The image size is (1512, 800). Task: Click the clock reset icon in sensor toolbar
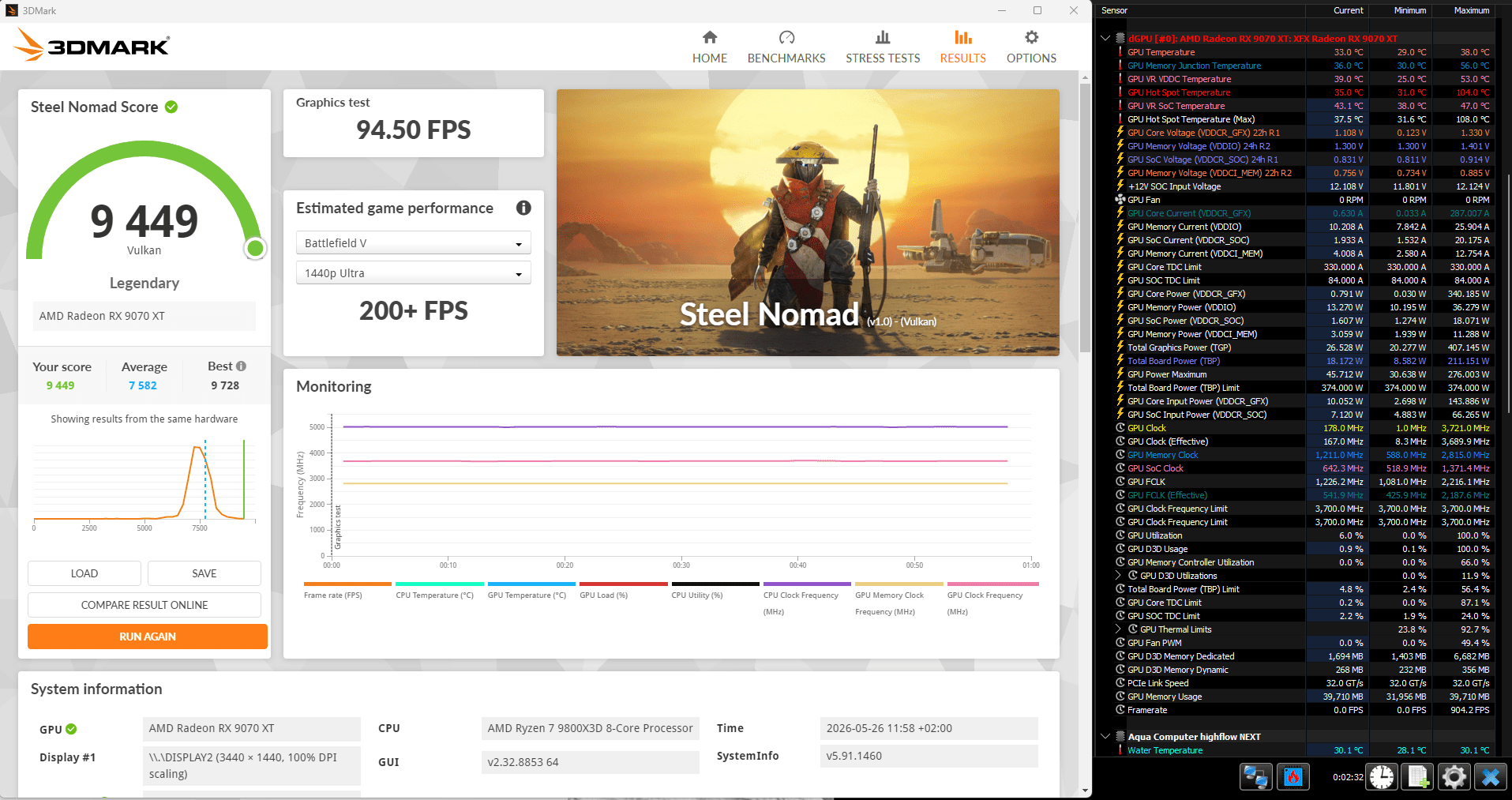click(1382, 777)
